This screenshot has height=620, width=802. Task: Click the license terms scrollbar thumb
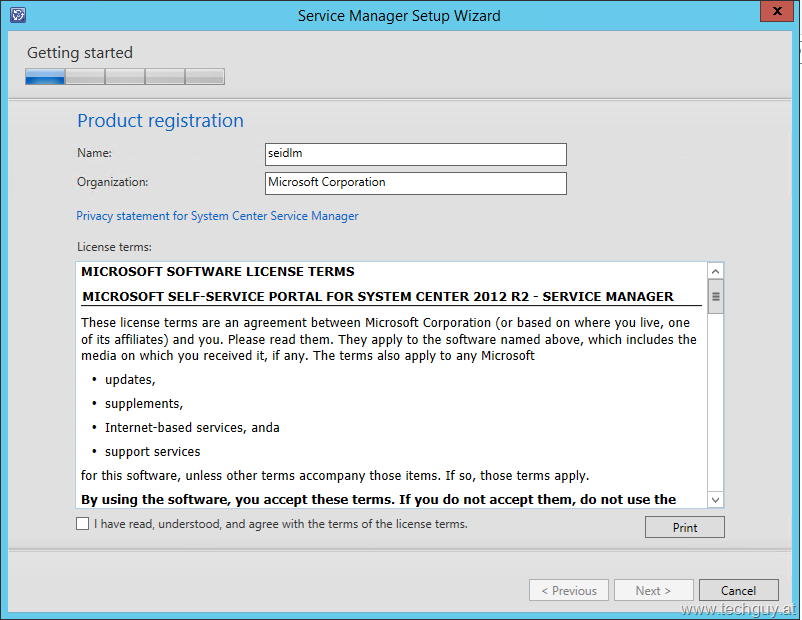[x=716, y=296]
